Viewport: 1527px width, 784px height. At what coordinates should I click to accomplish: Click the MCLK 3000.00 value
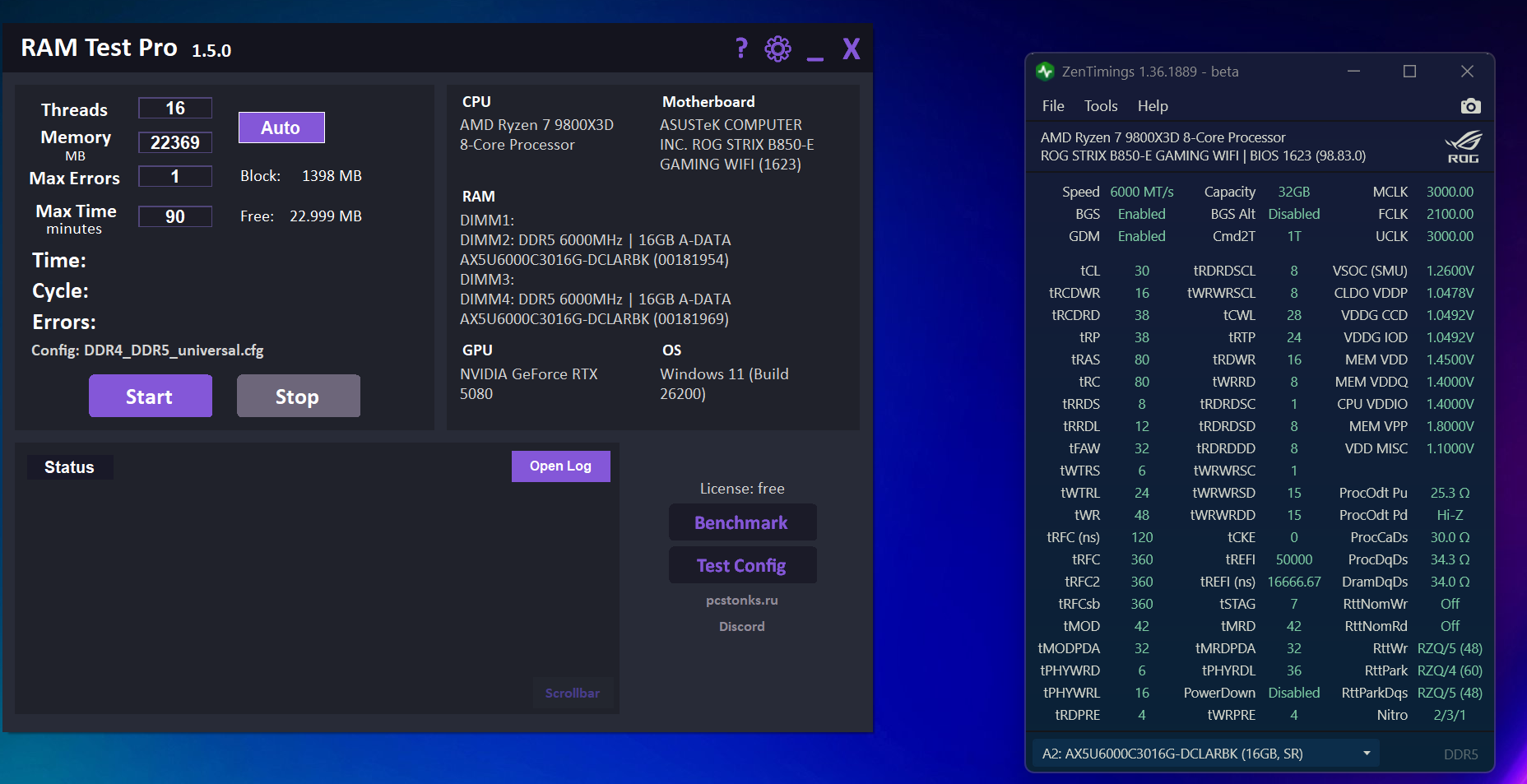[1450, 192]
